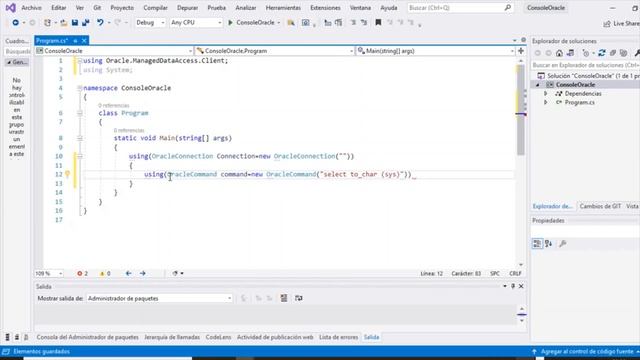Click the open file folder icon

click(64, 23)
